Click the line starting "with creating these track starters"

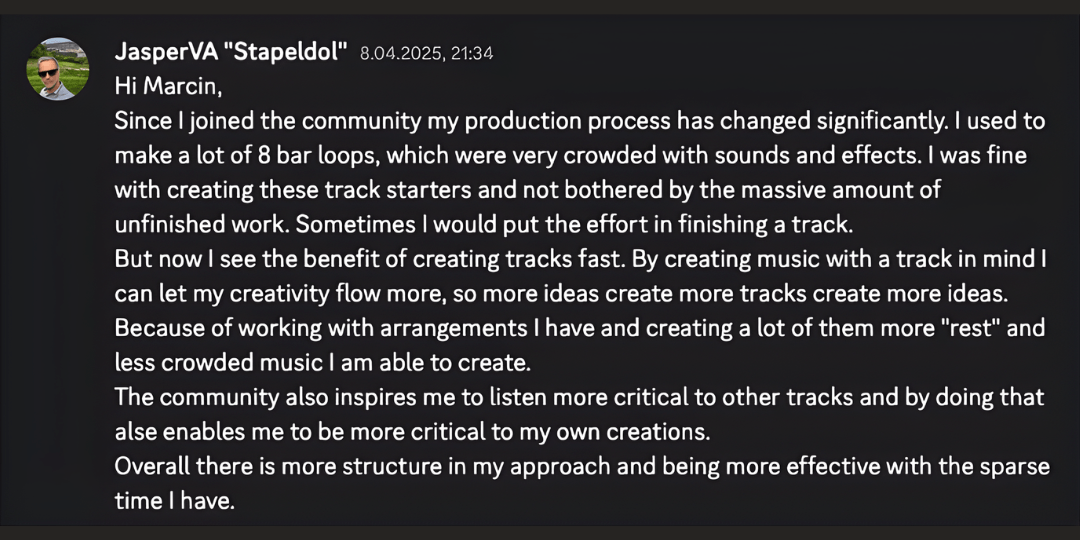[527, 190]
